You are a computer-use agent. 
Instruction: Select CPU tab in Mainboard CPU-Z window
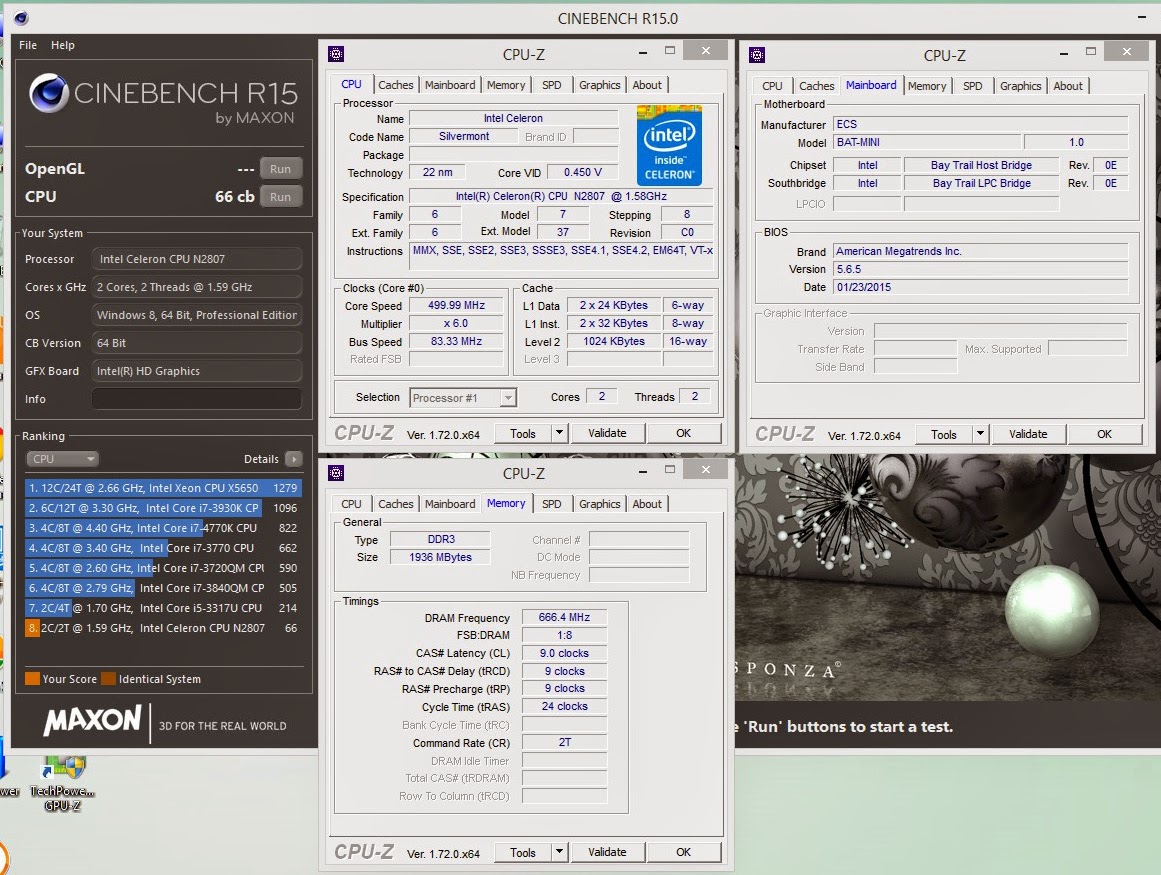tap(772, 86)
